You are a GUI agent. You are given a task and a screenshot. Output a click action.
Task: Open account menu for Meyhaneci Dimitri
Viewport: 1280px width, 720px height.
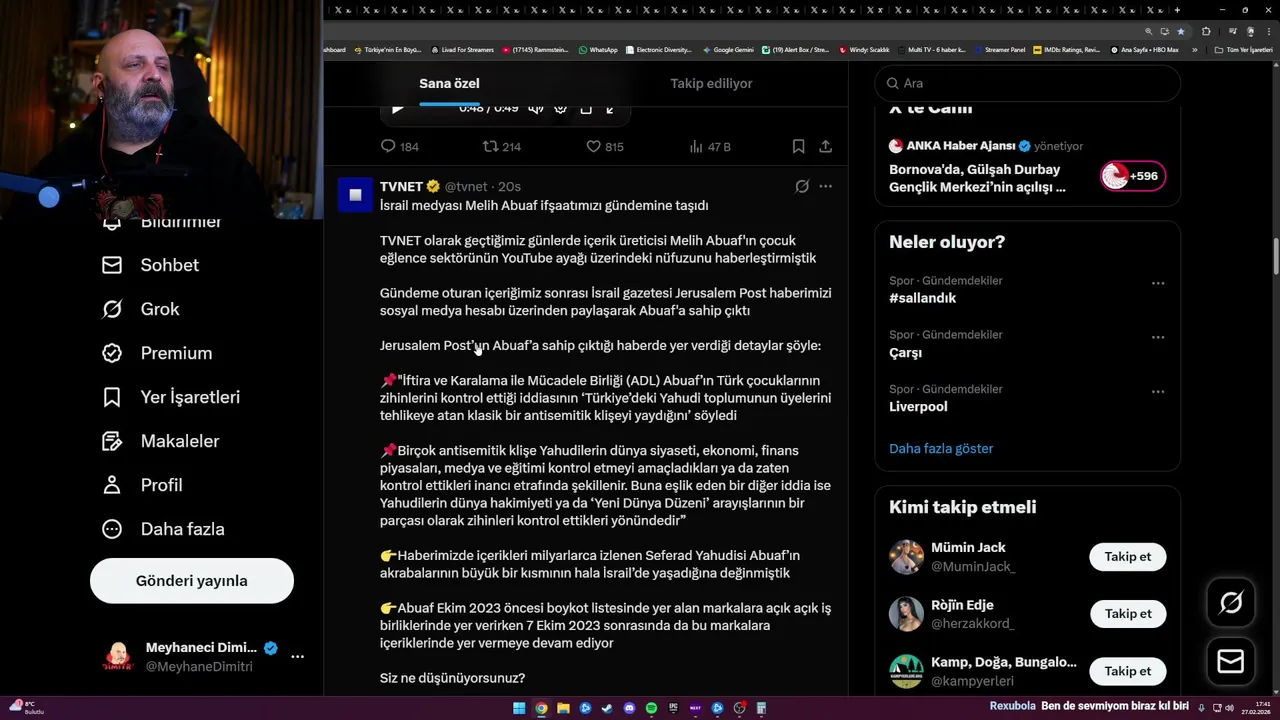(x=297, y=657)
